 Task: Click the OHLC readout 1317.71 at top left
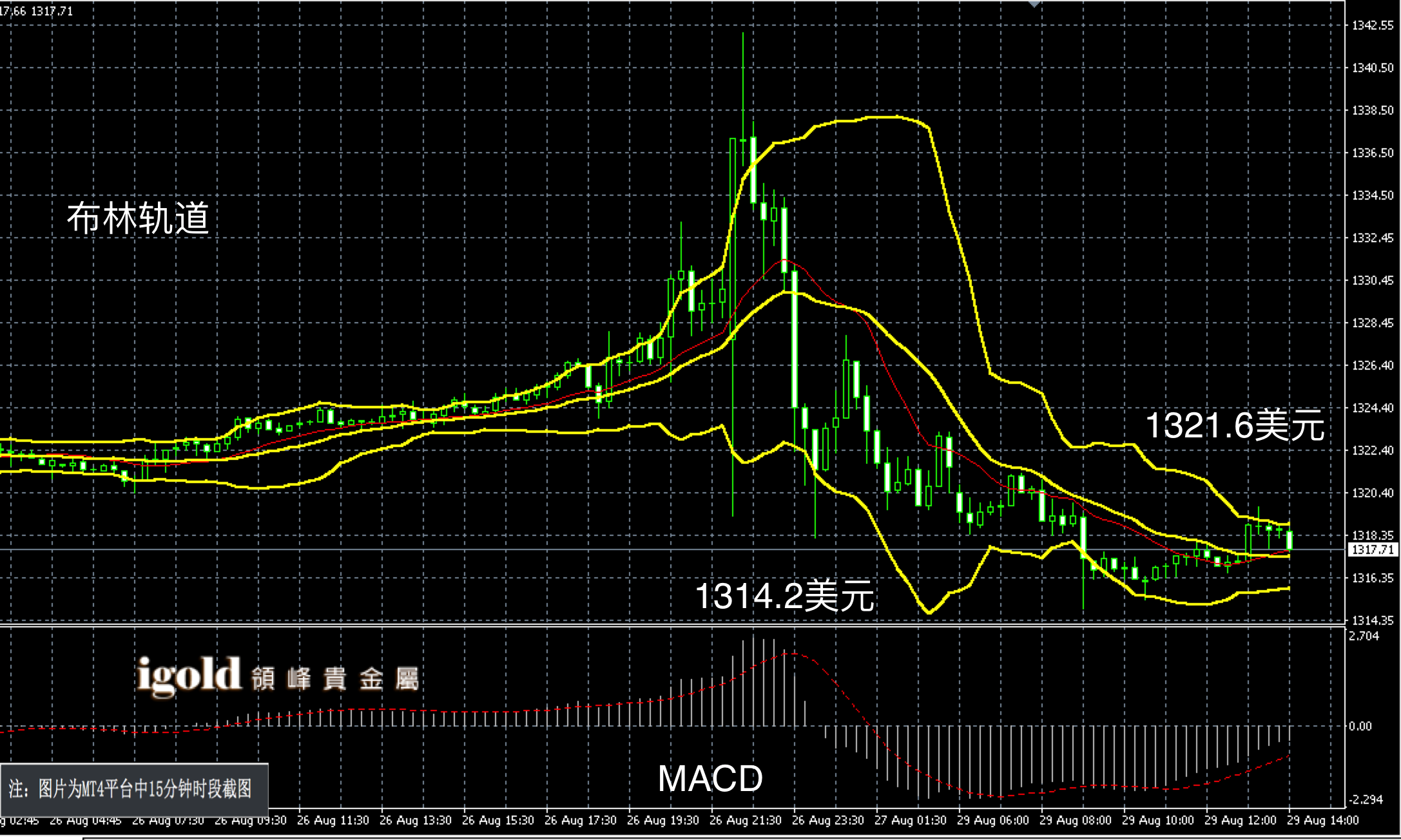click(52, 11)
